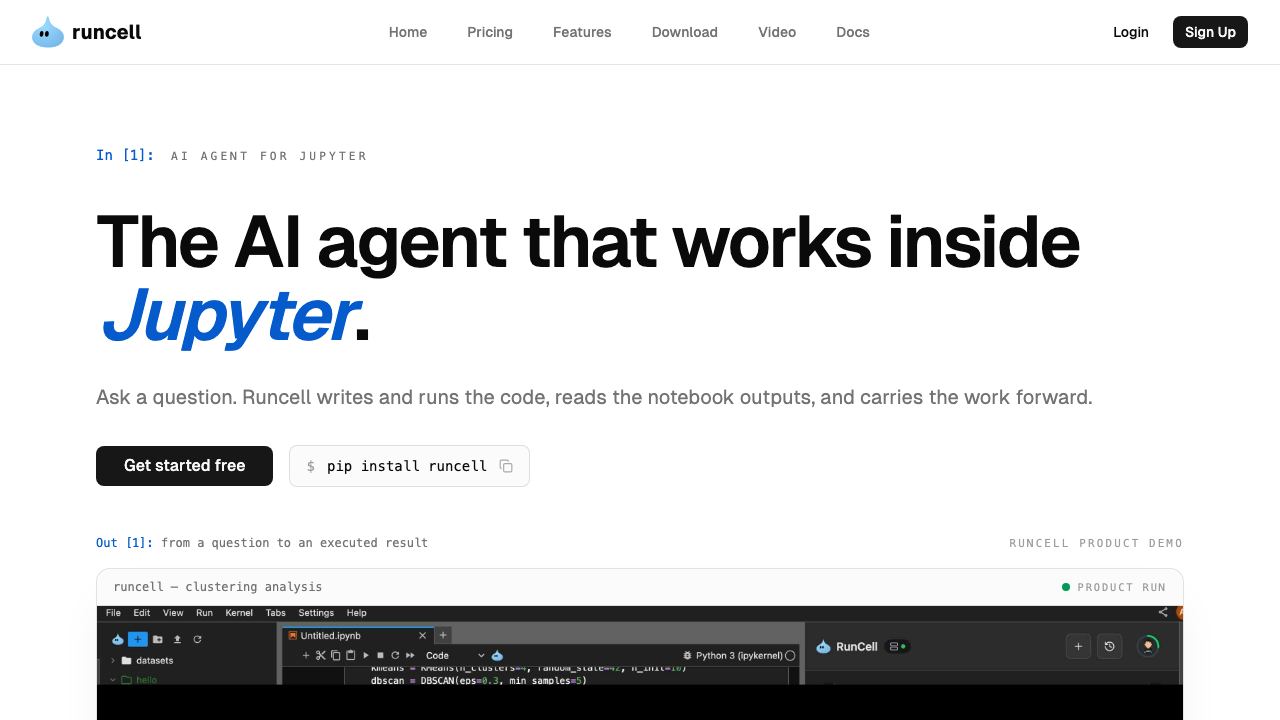Click the datasets folder icon in demo

126,661
